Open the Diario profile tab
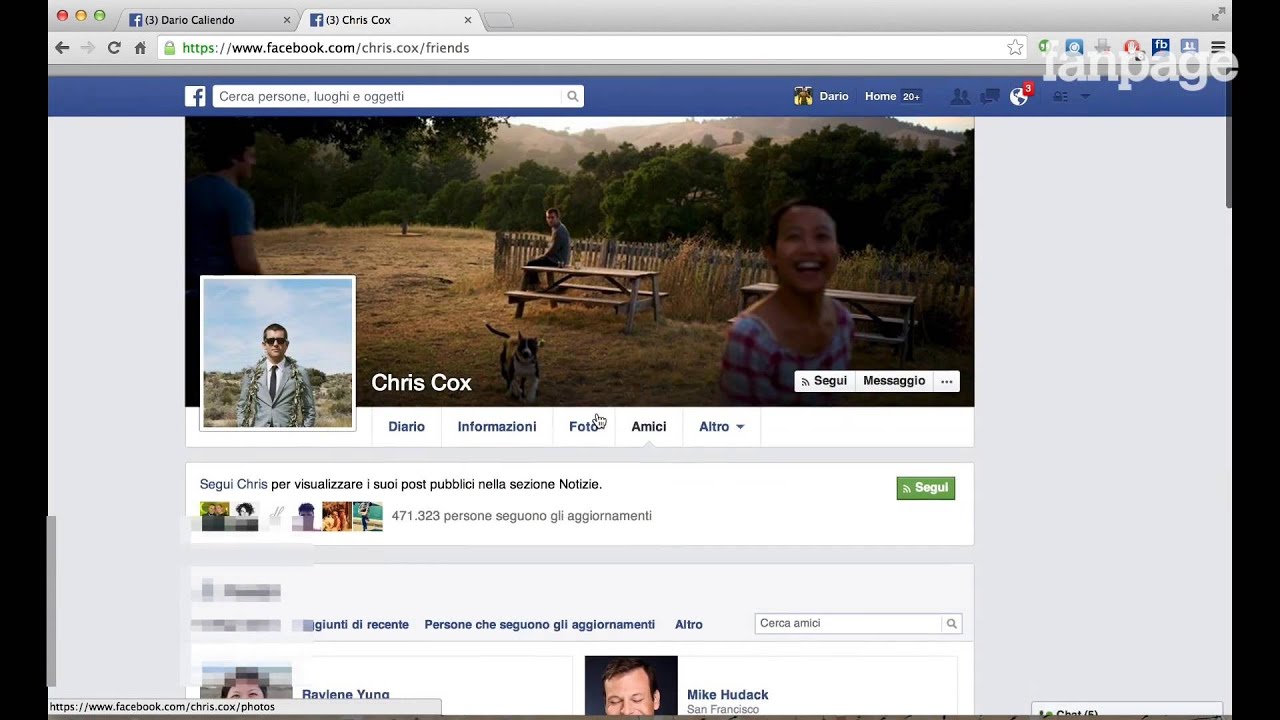 pos(406,427)
